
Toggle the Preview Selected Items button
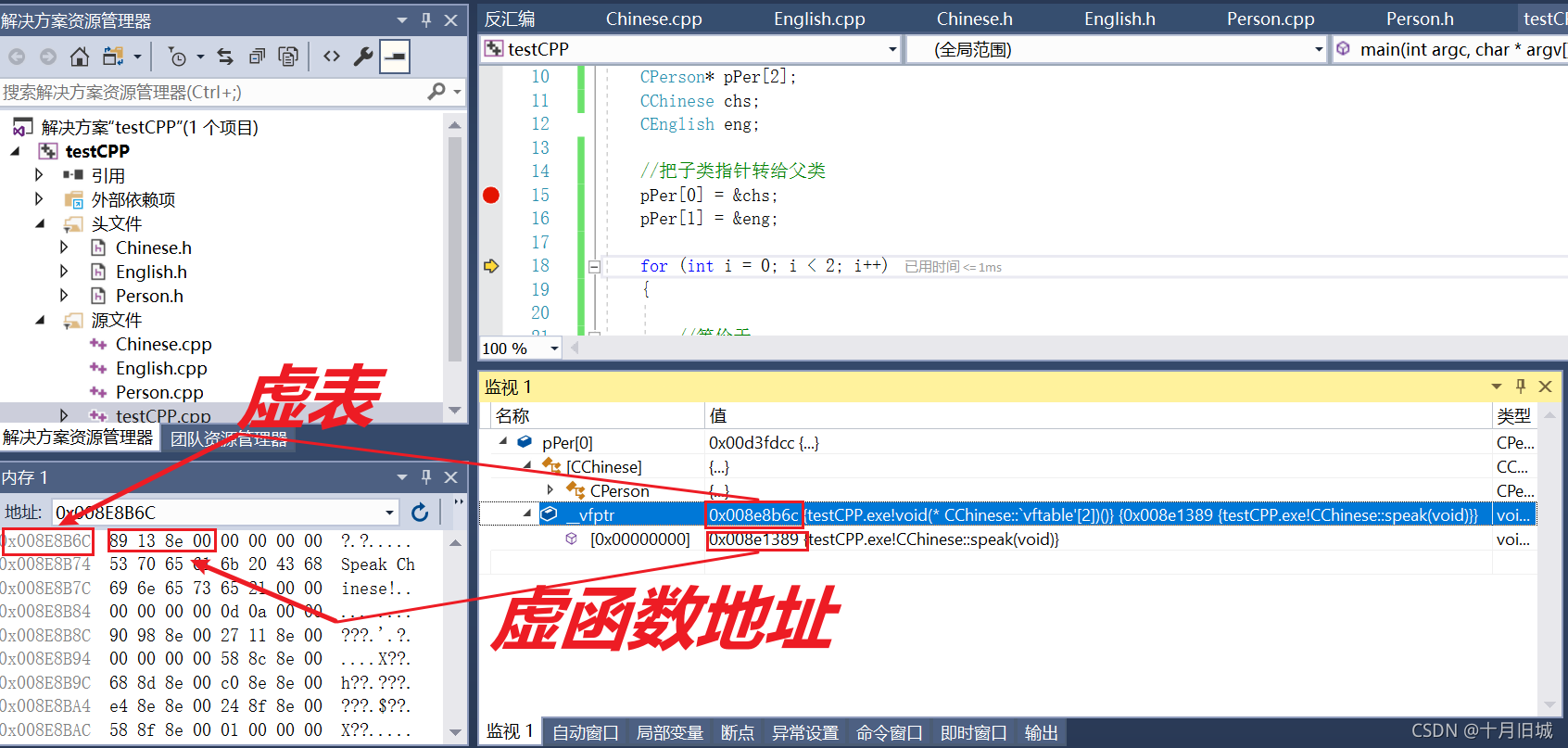click(396, 57)
